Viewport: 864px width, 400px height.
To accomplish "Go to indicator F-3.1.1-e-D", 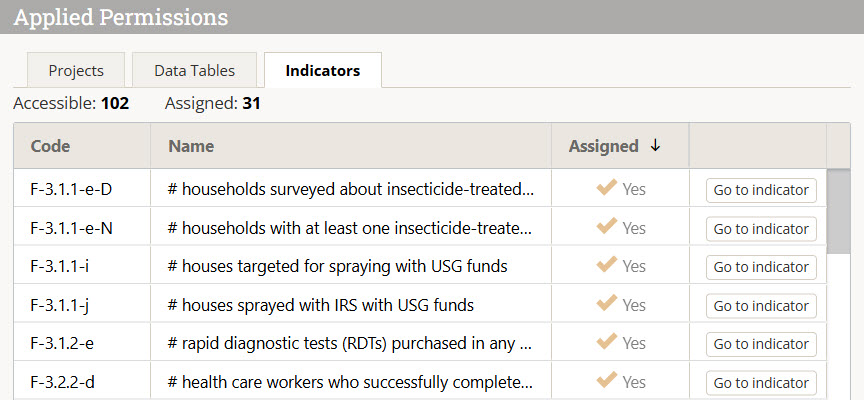I will [x=760, y=190].
